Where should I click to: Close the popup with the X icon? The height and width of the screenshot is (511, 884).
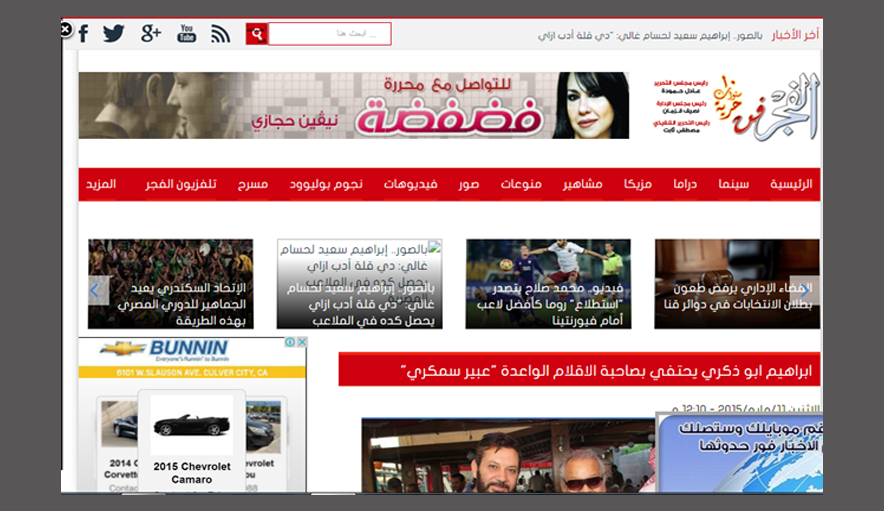(x=66, y=30)
